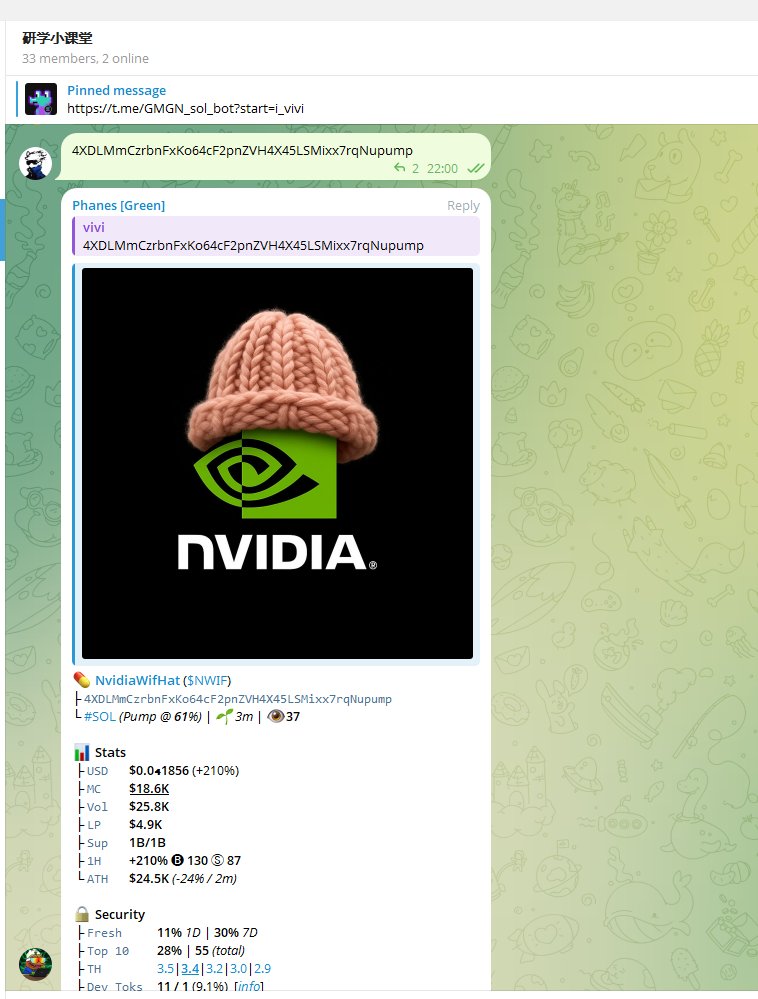Click the 1H change +210% value
This screenshot has height=999, width=758.
pyautogui.click(x=148, y=861)
